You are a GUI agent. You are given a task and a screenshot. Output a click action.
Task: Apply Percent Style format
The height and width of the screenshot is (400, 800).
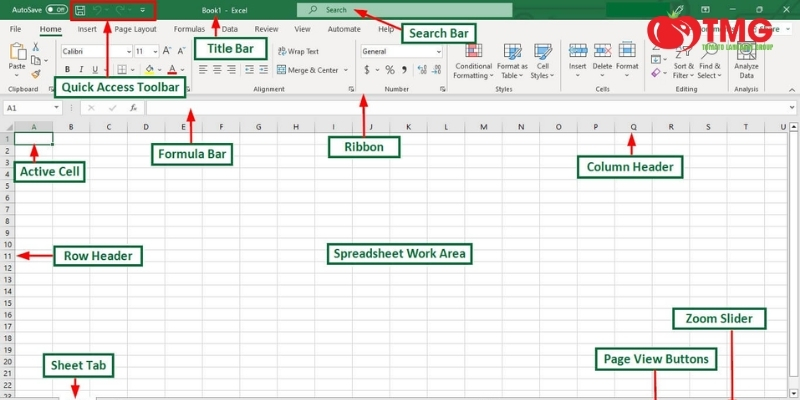point(390,70)
